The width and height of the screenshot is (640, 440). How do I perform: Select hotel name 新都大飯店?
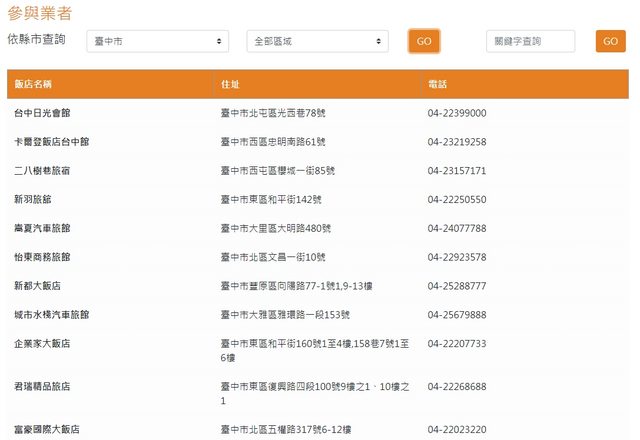(38, 286)
